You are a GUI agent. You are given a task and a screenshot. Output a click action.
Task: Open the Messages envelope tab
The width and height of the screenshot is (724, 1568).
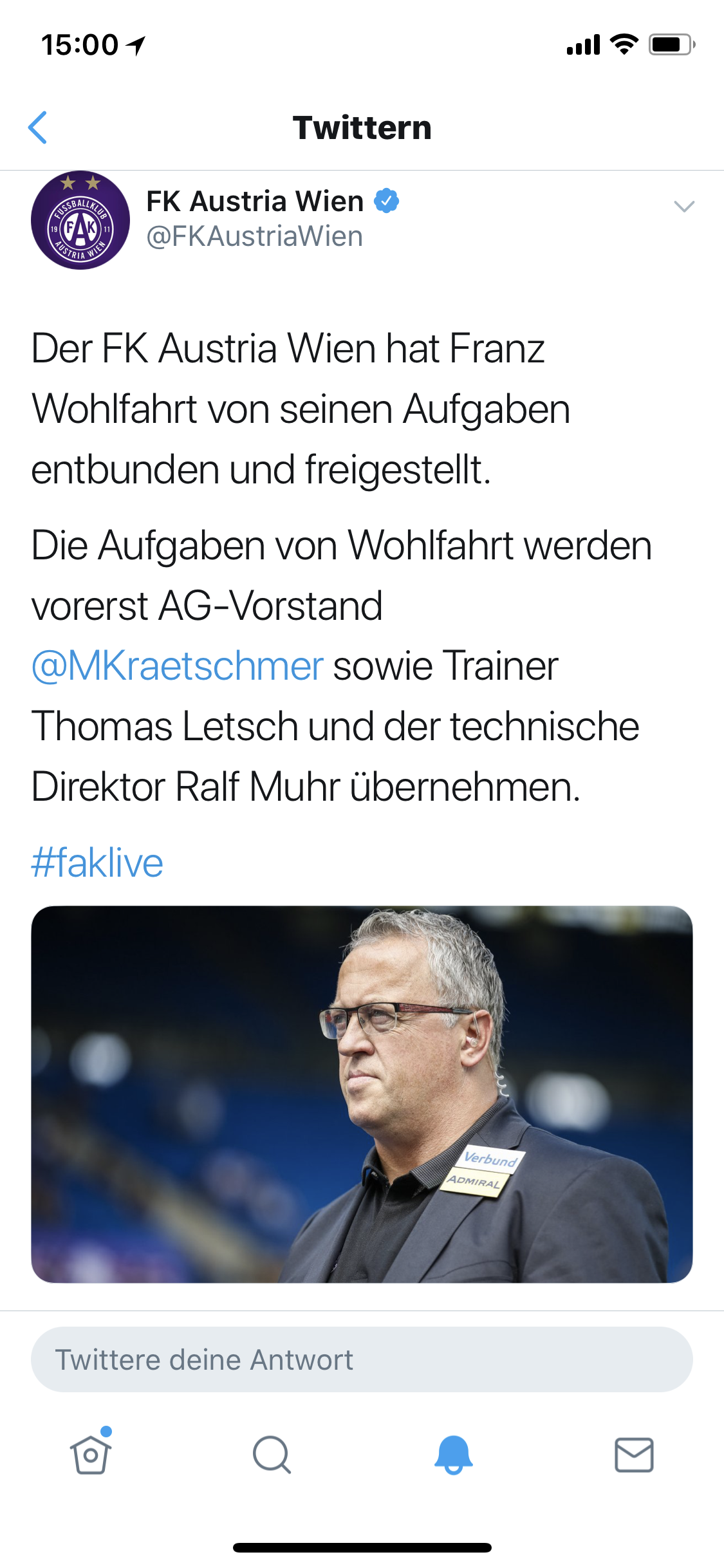coord(634,1455)
